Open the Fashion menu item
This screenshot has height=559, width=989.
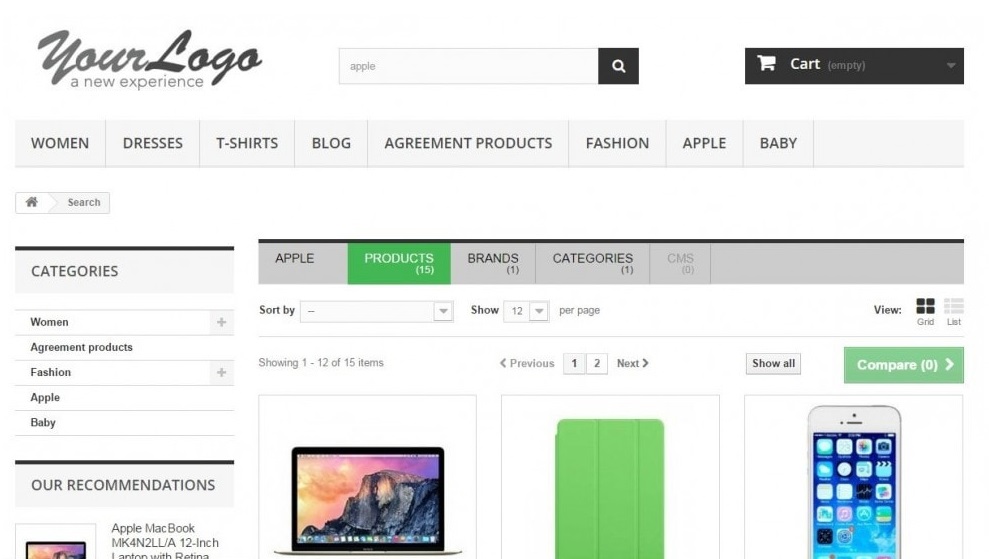pos(617,143)
